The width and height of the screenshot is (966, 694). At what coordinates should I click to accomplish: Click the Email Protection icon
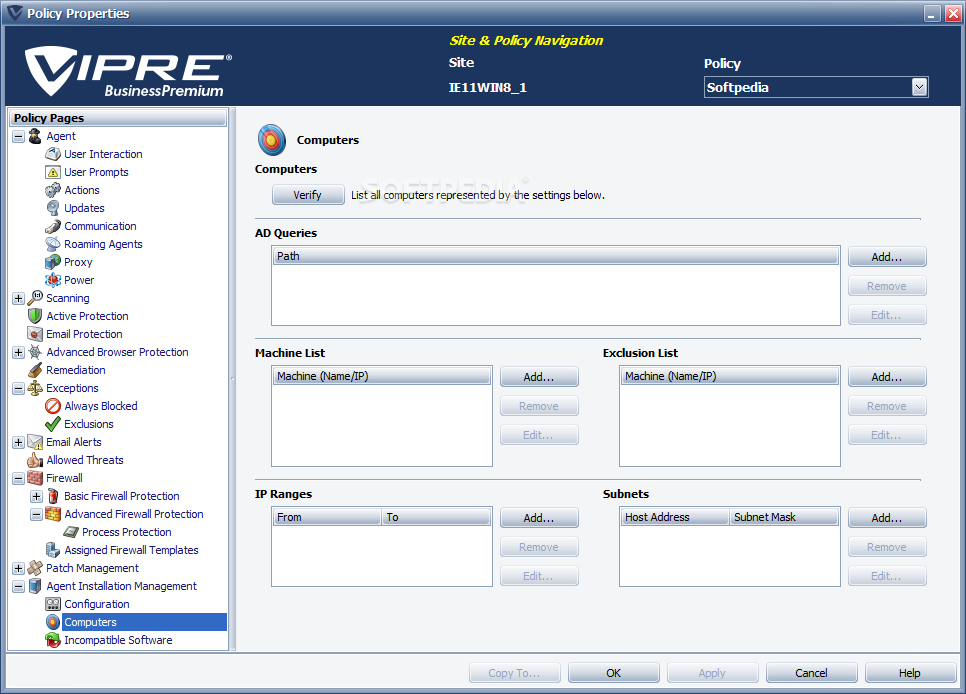pos(35,334)
